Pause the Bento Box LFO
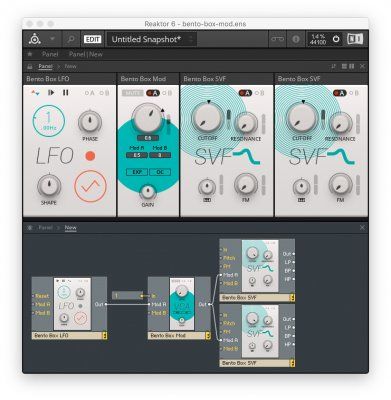 click(66, 93)
